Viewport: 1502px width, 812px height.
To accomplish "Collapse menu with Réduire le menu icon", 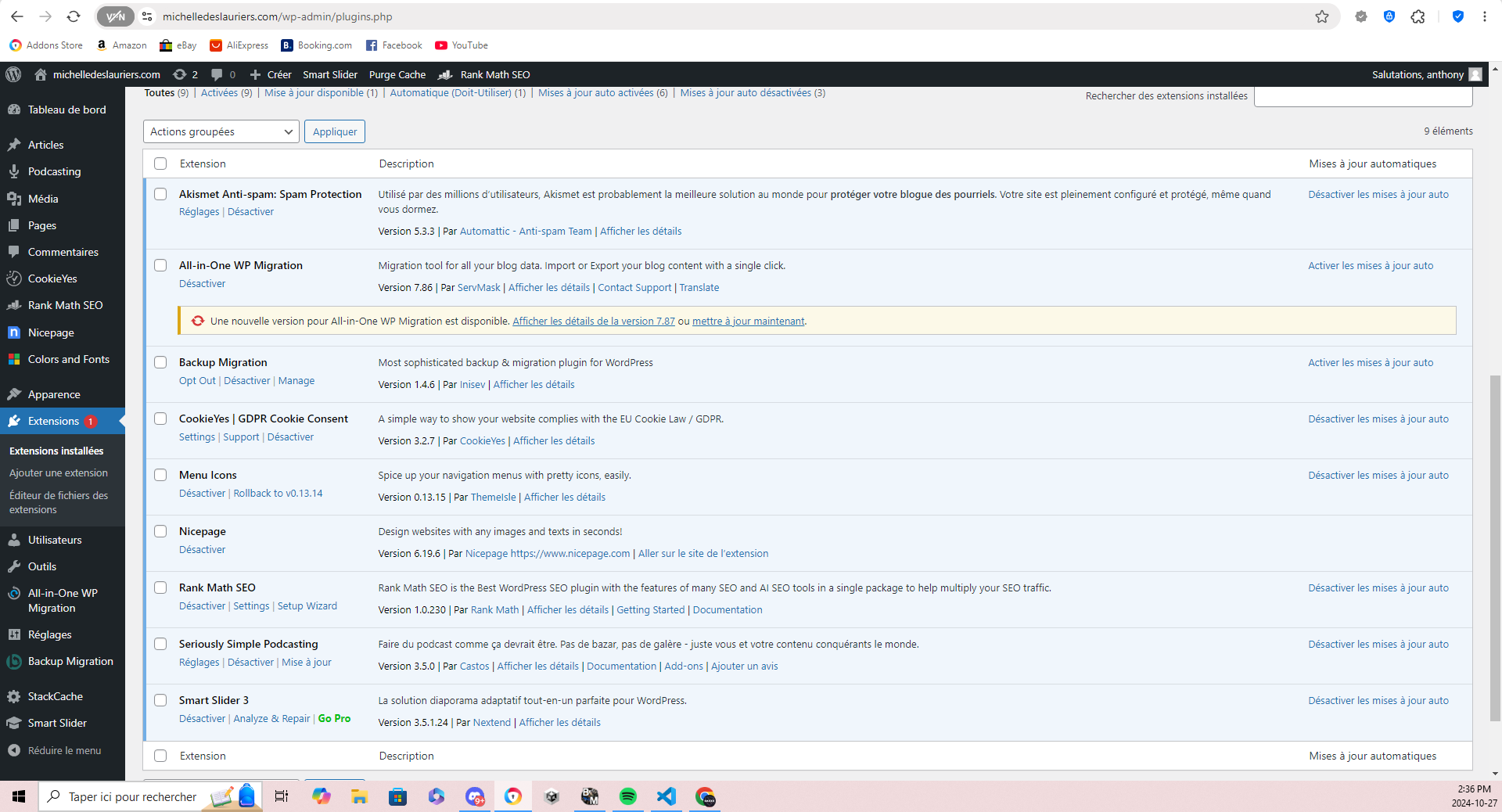I will (14, 750).
